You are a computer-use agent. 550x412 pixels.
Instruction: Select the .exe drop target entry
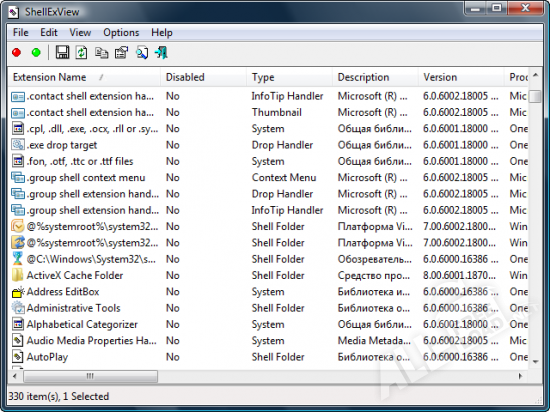62,145
